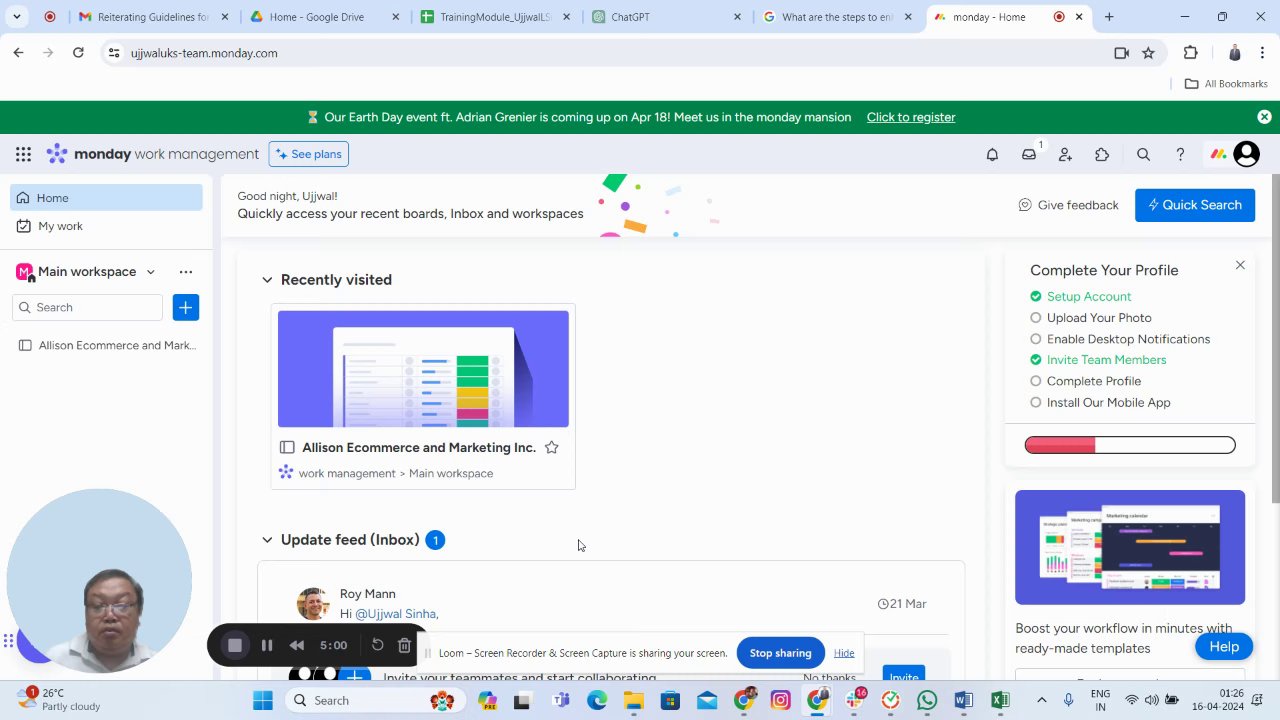This screenshot has height=720, width=1280.
Task: Close the Complete Your Profile panel
Action: coord(1240,265)
